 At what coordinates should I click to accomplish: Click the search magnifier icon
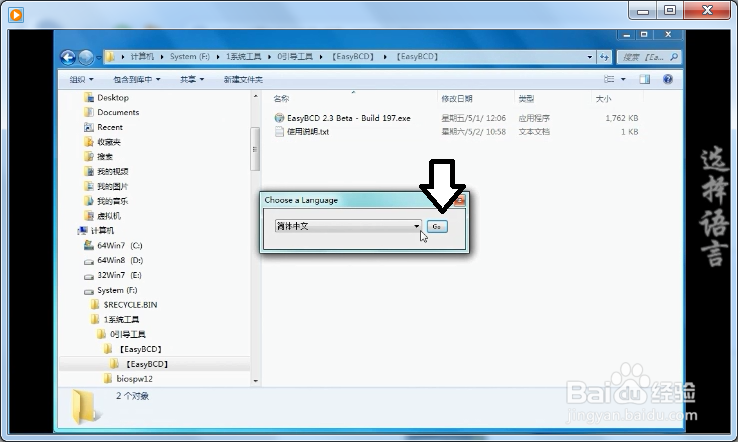(x=674, y=57)
